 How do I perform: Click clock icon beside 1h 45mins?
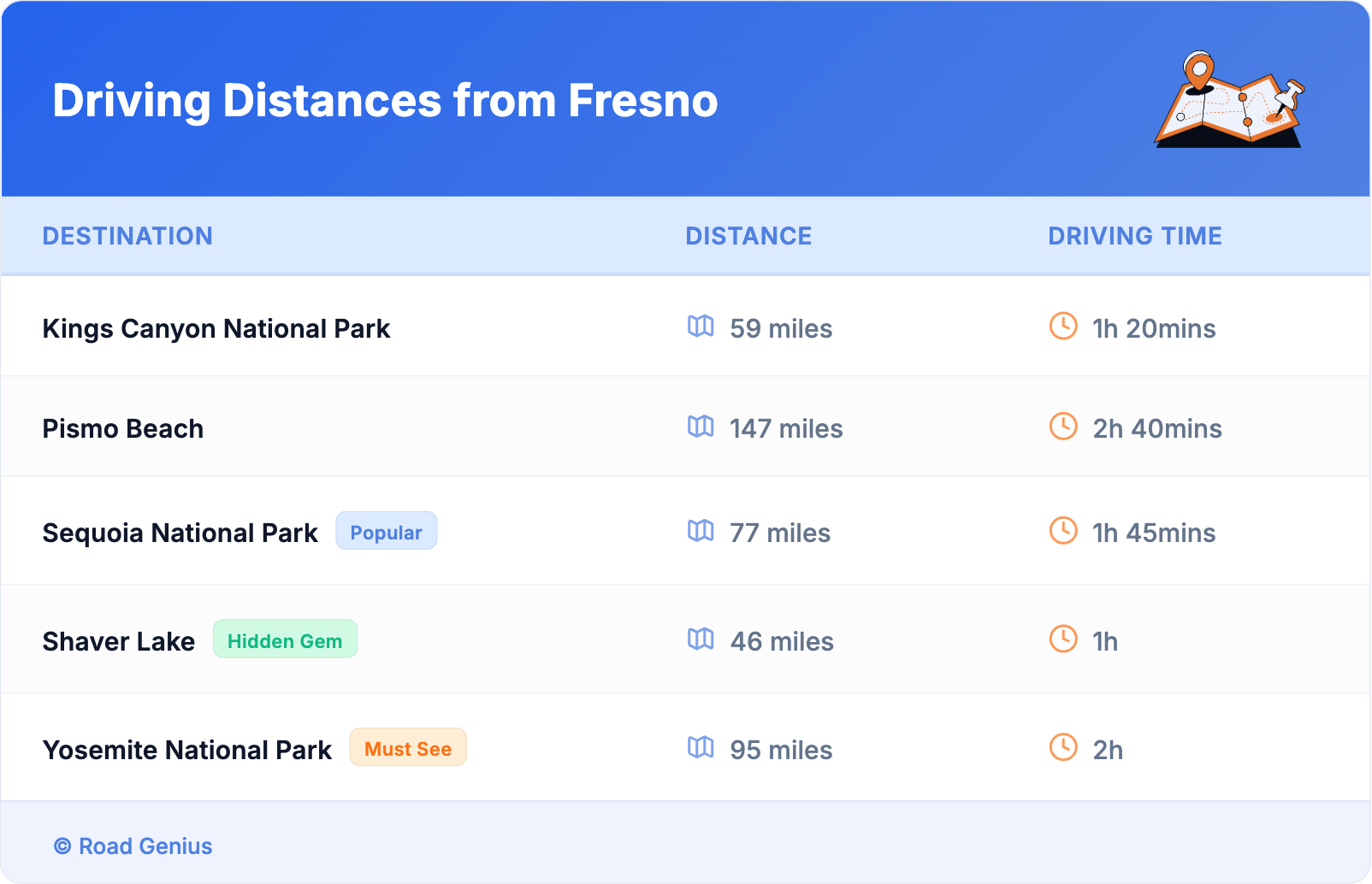click(x=1063, y=530)
